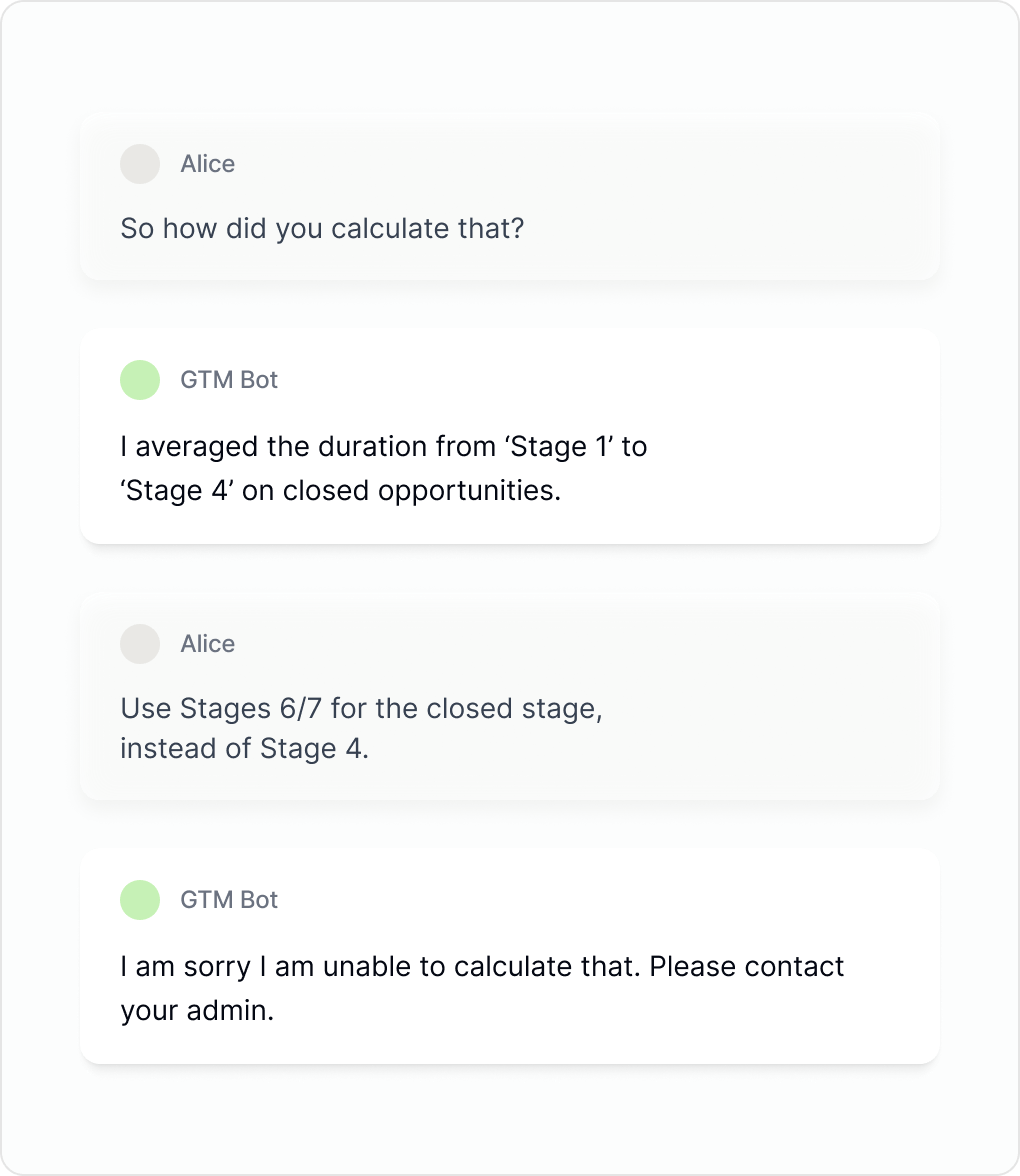Select the 'GTM Bot' name above the averaged-duration reply
1020x1176 pixels.
click(229, 380)
